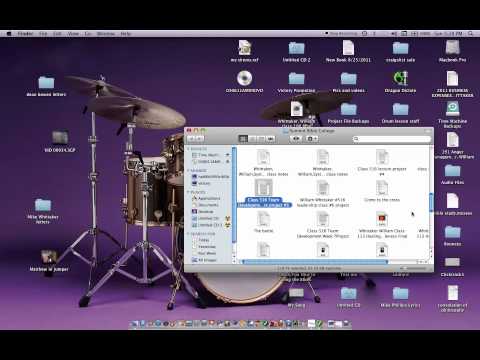Go back in the Finder window

[x=192, y=138]
